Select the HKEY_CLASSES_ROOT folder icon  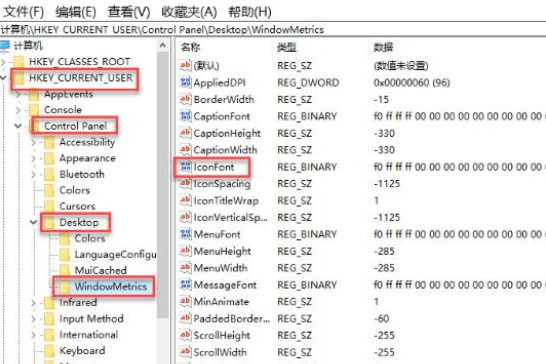coord(18,62)
